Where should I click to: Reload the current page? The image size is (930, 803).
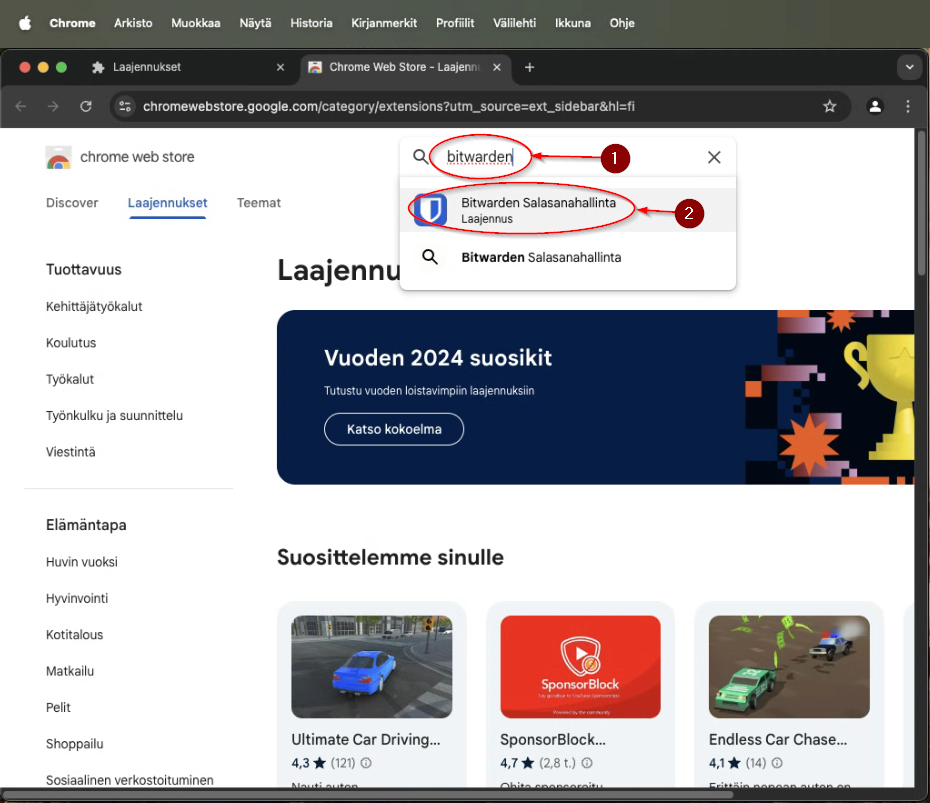tap(86, 106)
